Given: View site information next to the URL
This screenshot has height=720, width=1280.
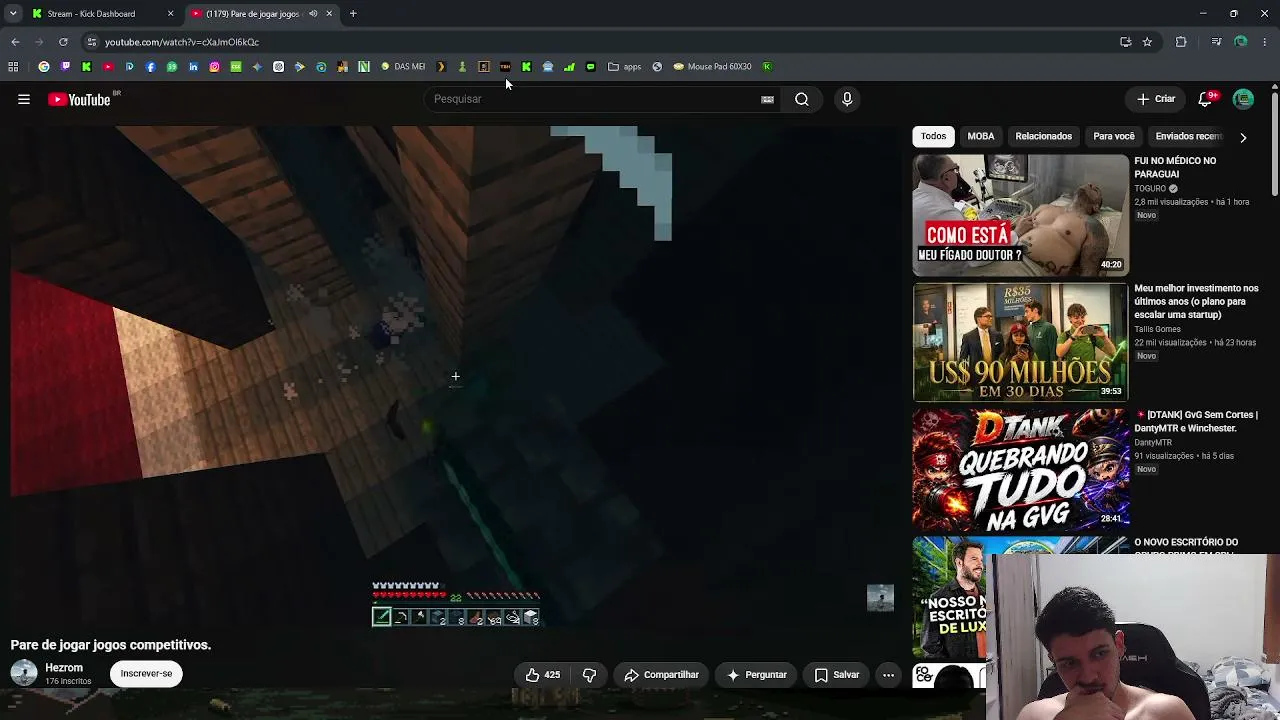Looking at the screenshot, I should 91,42.
